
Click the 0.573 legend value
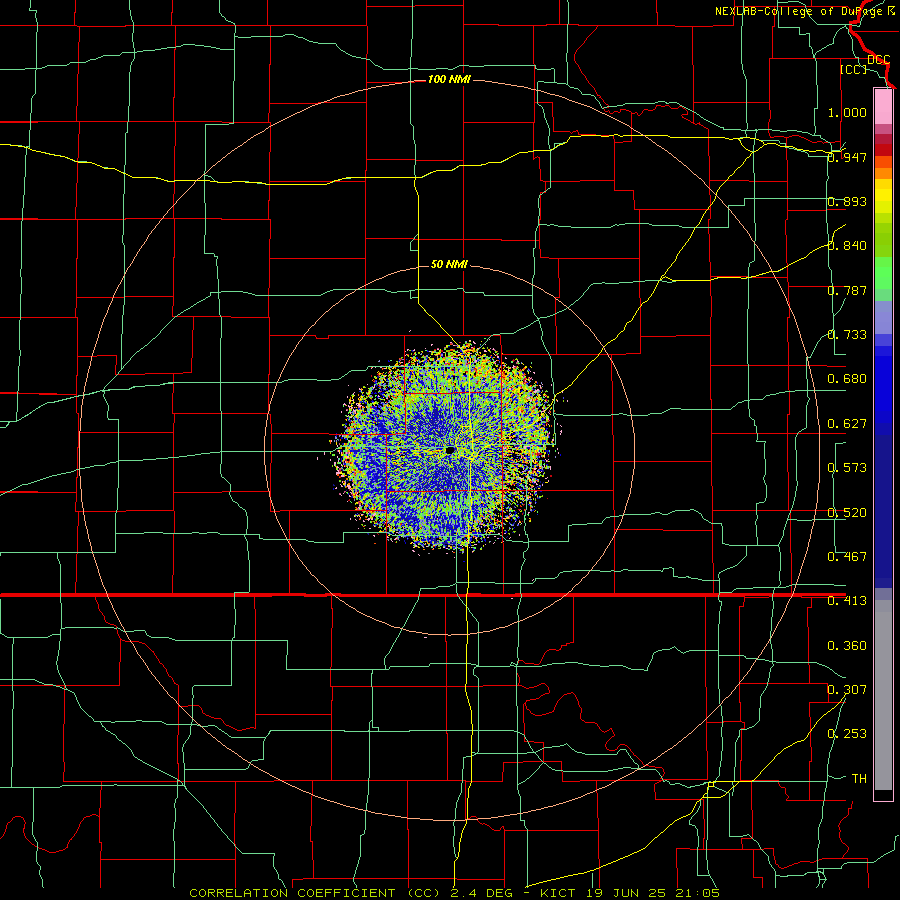tap(847, 468)
